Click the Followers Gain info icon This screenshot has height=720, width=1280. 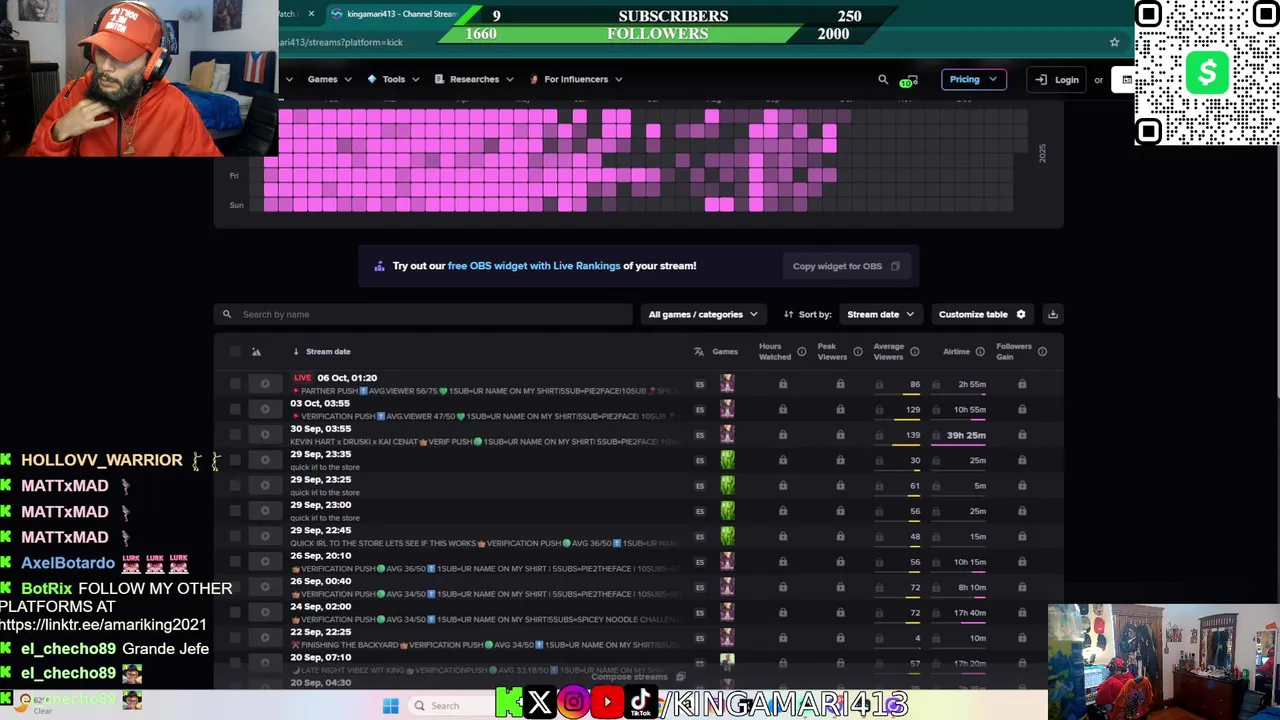coord(1042,352)
